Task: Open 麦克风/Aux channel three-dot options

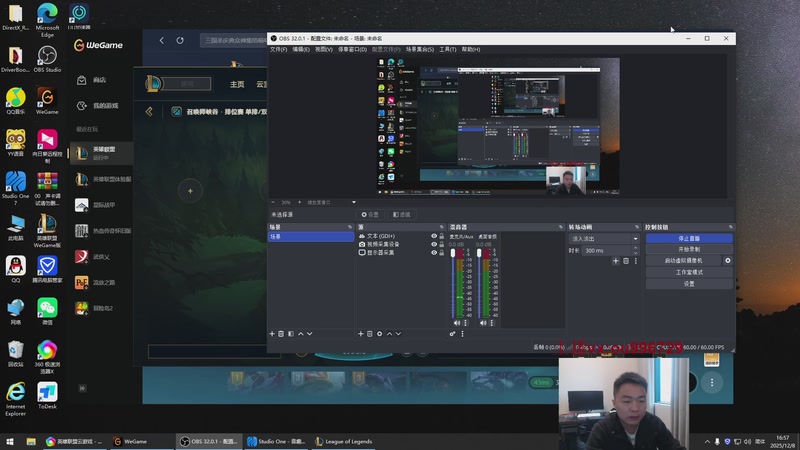Action: click(x=465, y=322)
